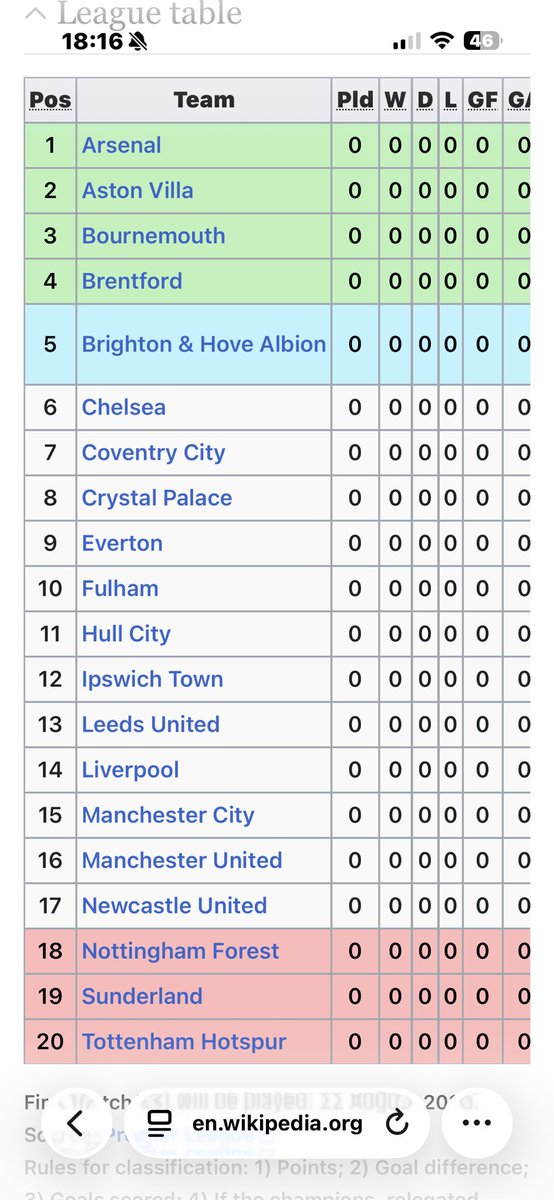The width and height of the screenshot is (554, 1200).
Task: Open the Brighton & Hove Albion link
Action: tap(204, 344)
